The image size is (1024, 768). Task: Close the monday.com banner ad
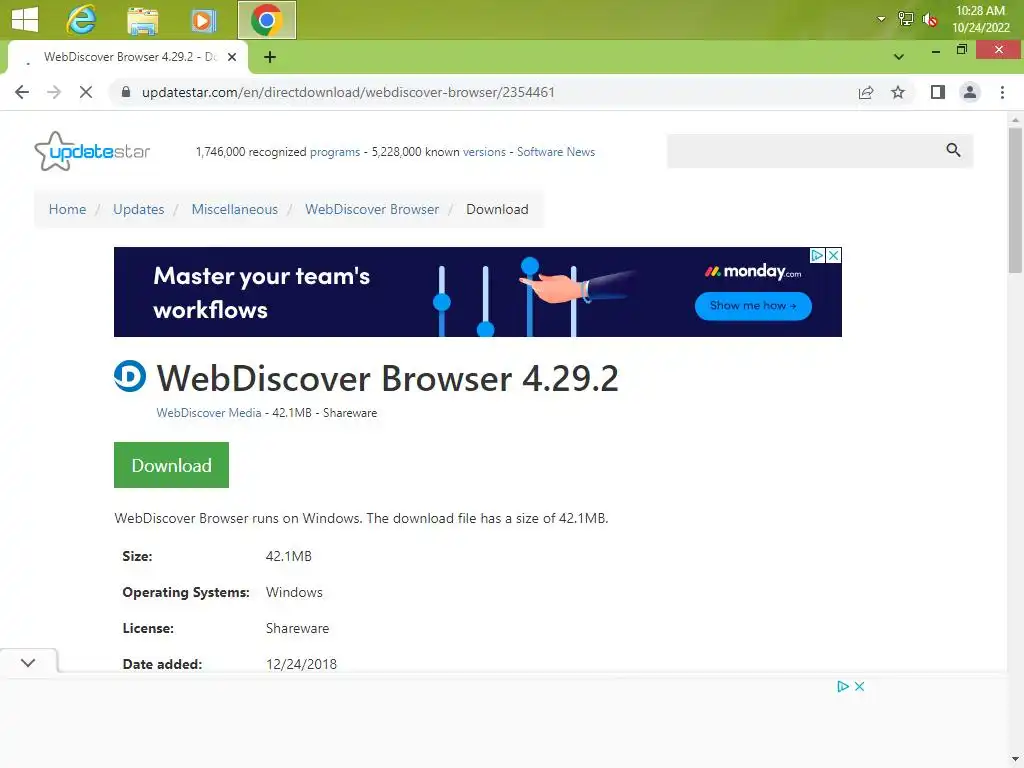coord(833,255)
